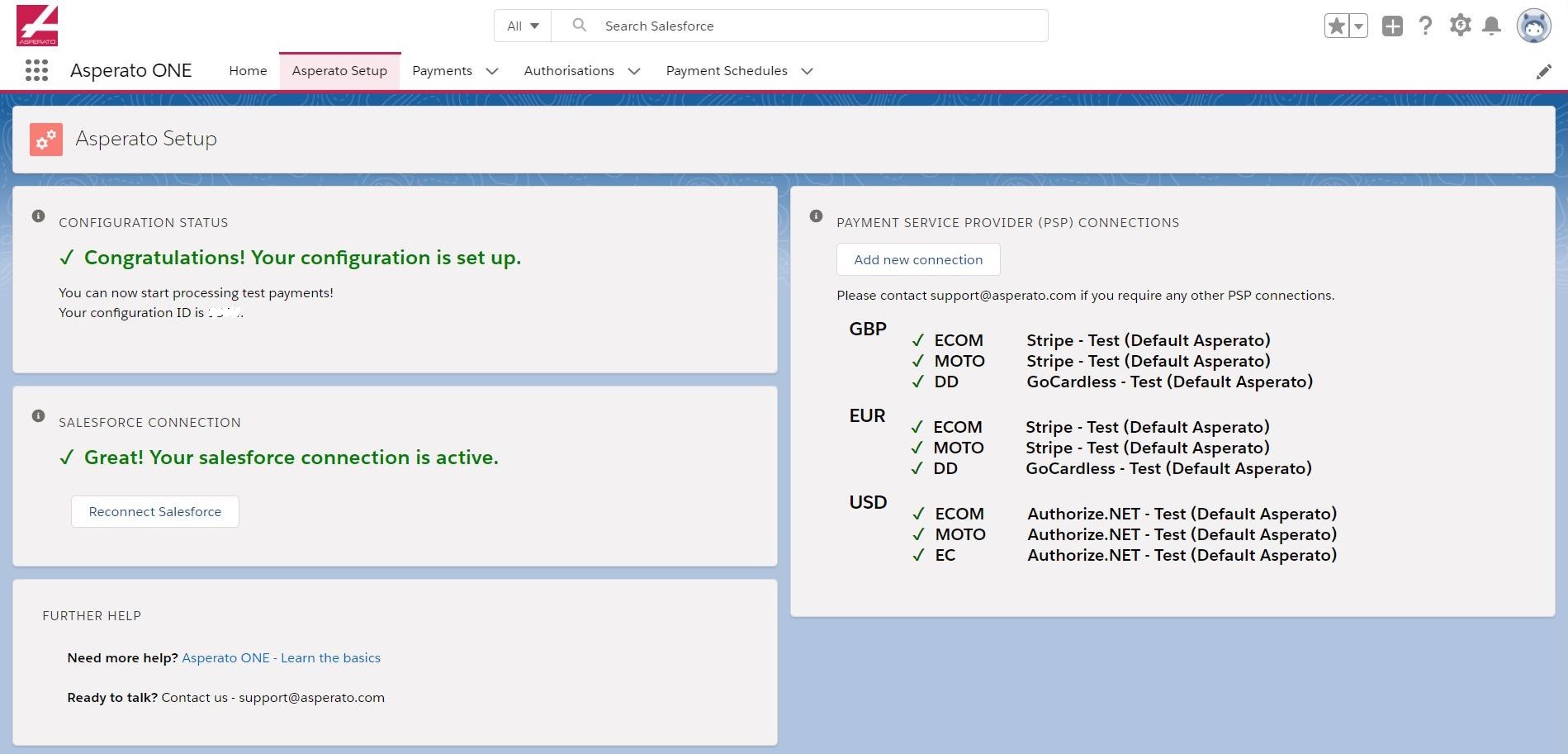Open Global Actions plus icon
Image resolution: width=1568 pixels, height=754 pixels.
coord(1392,26)
